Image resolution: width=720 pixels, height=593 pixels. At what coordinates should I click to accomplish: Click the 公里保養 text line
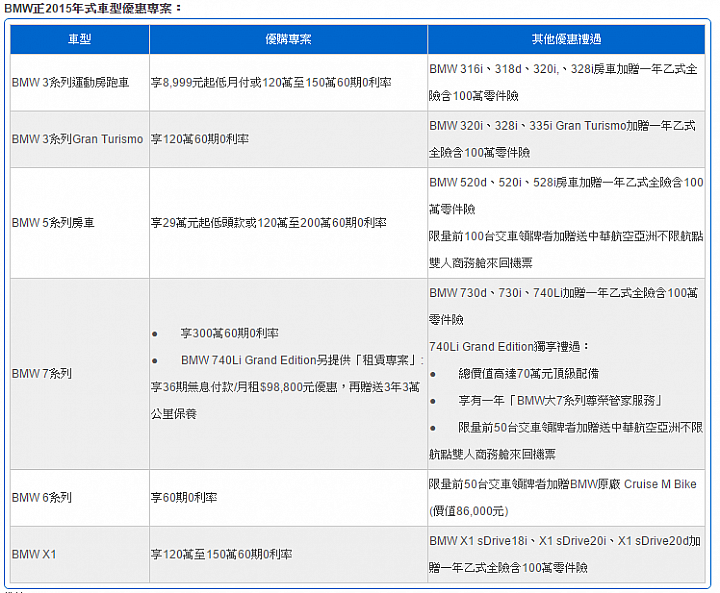click(x=174, y=414)
